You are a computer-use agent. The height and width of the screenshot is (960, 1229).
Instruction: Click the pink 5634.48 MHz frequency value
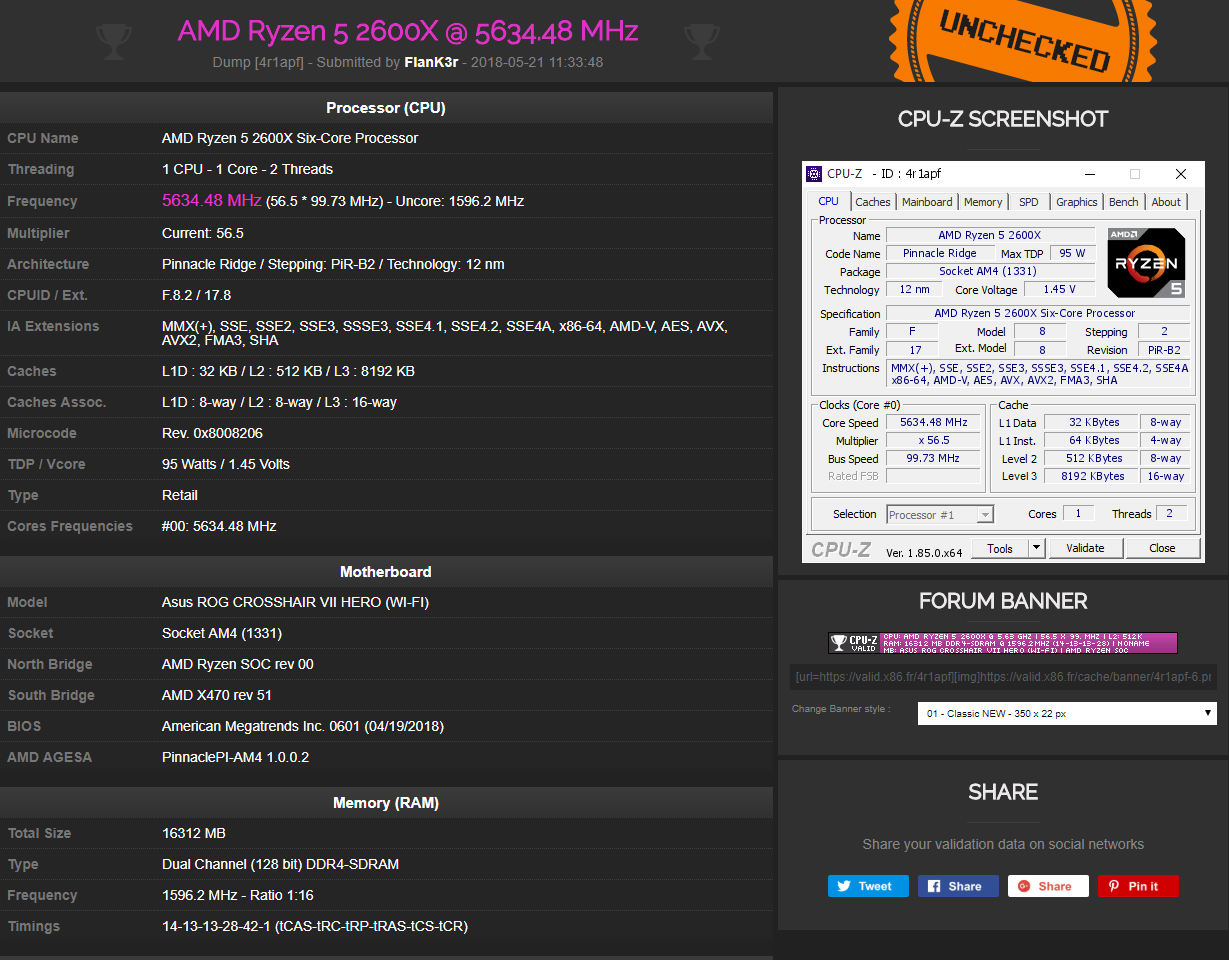coord(212,200)
